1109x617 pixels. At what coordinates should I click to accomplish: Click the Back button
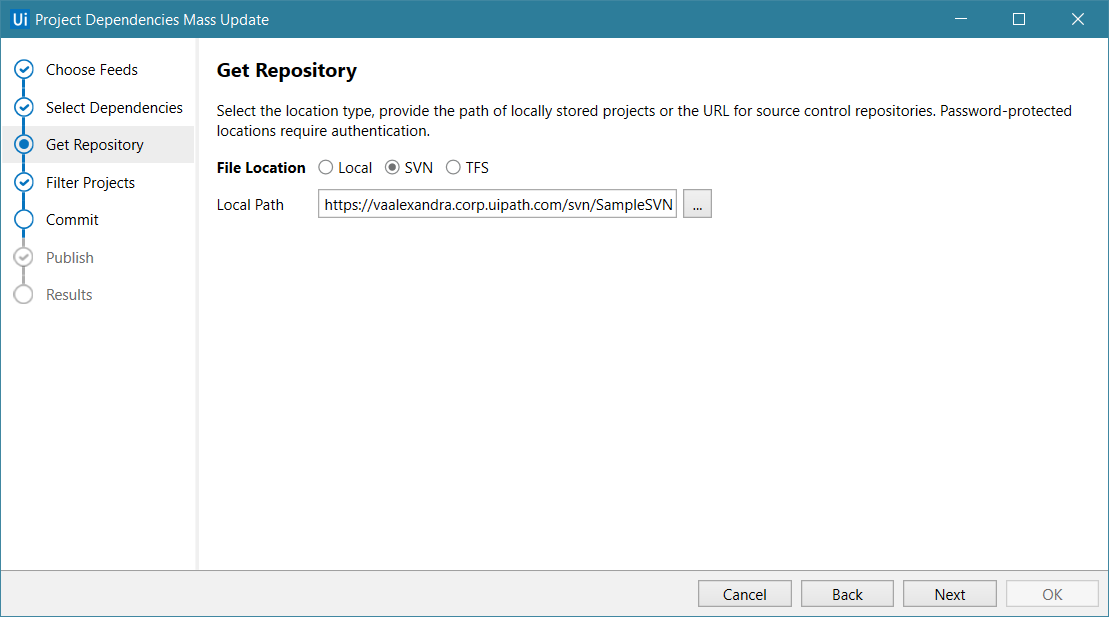pos(847,594)
